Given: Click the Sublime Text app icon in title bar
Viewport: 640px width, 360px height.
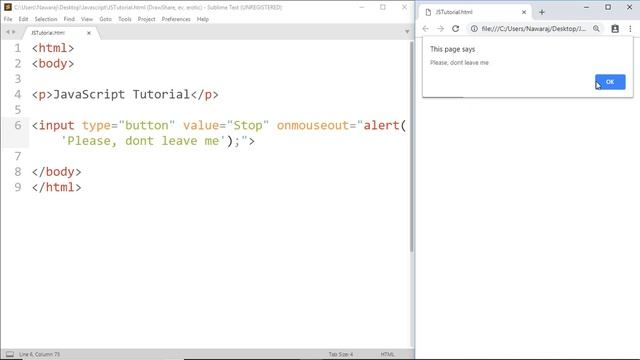Looking at the screenshot, I should 7,7.
